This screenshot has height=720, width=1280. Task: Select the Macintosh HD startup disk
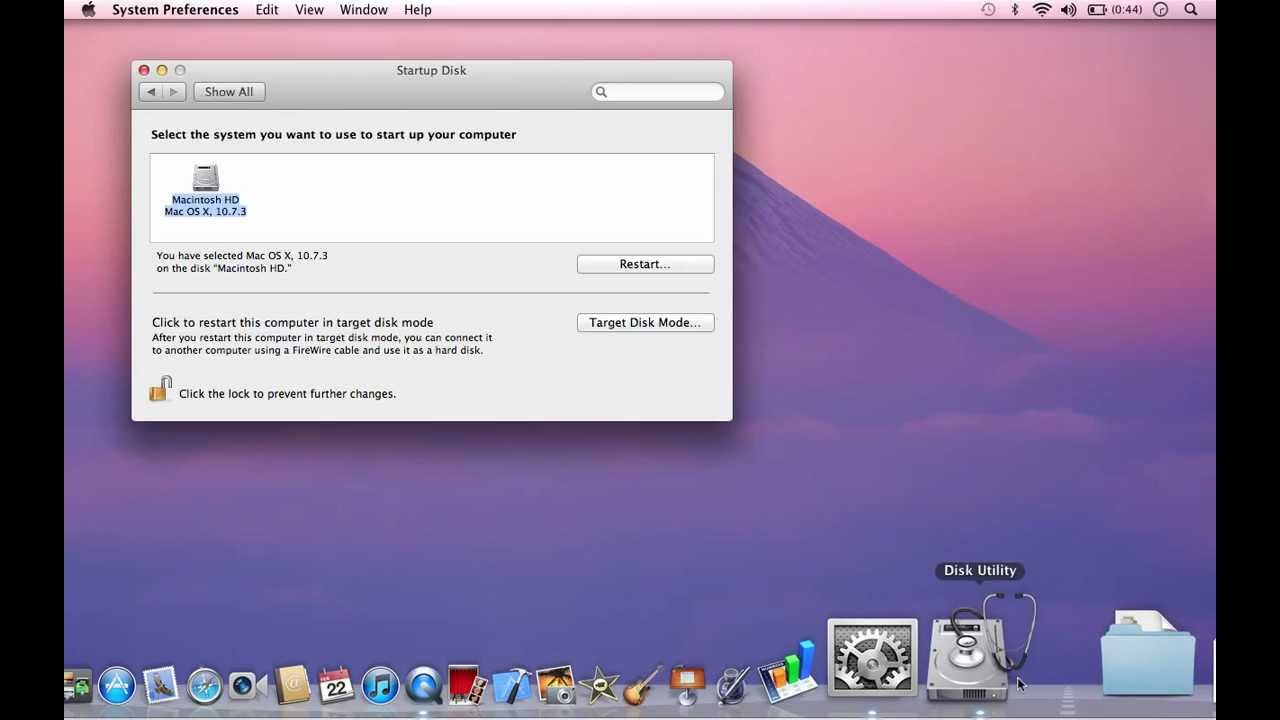(x=205, y=190)
